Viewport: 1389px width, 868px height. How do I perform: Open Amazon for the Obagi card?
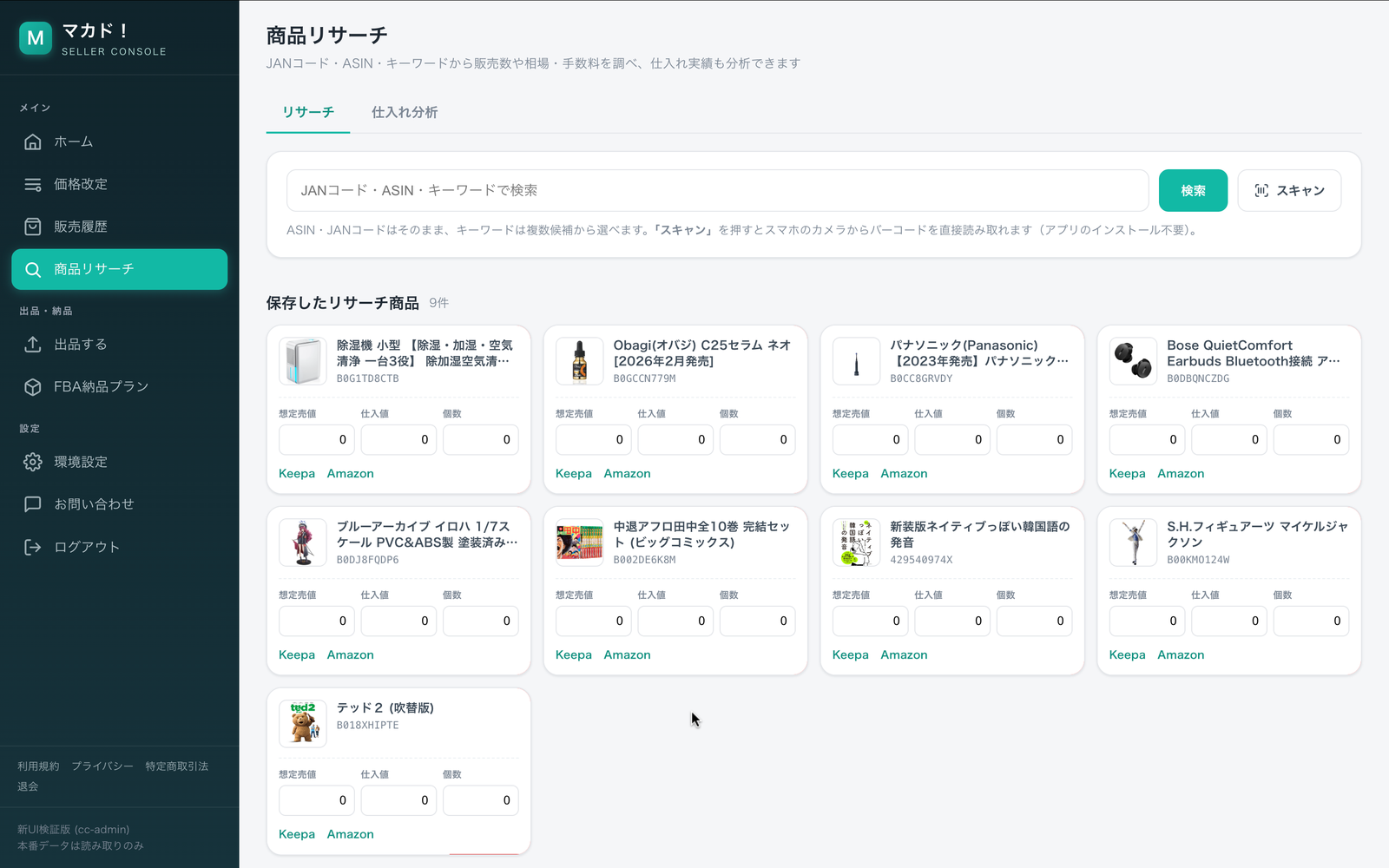click(628, 474)
